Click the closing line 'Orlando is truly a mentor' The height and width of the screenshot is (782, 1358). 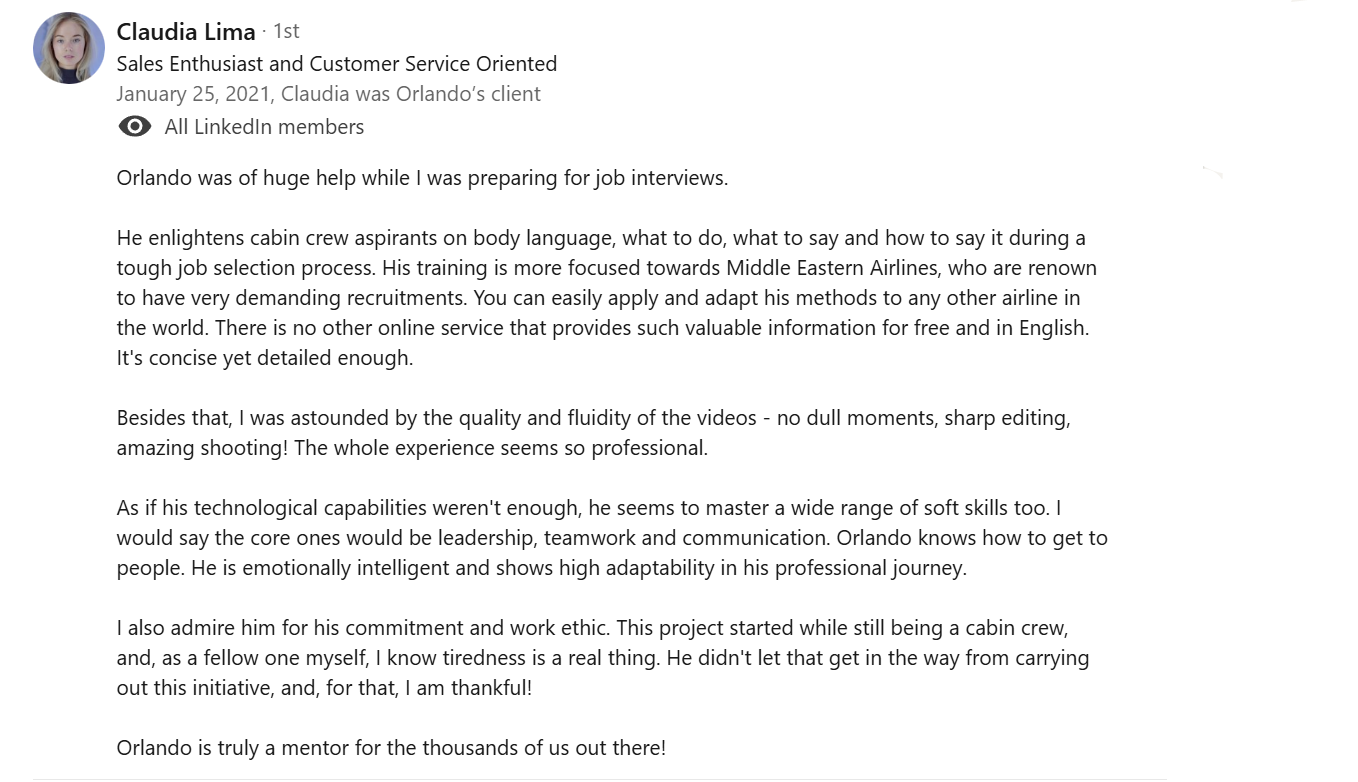pos(391,748)
